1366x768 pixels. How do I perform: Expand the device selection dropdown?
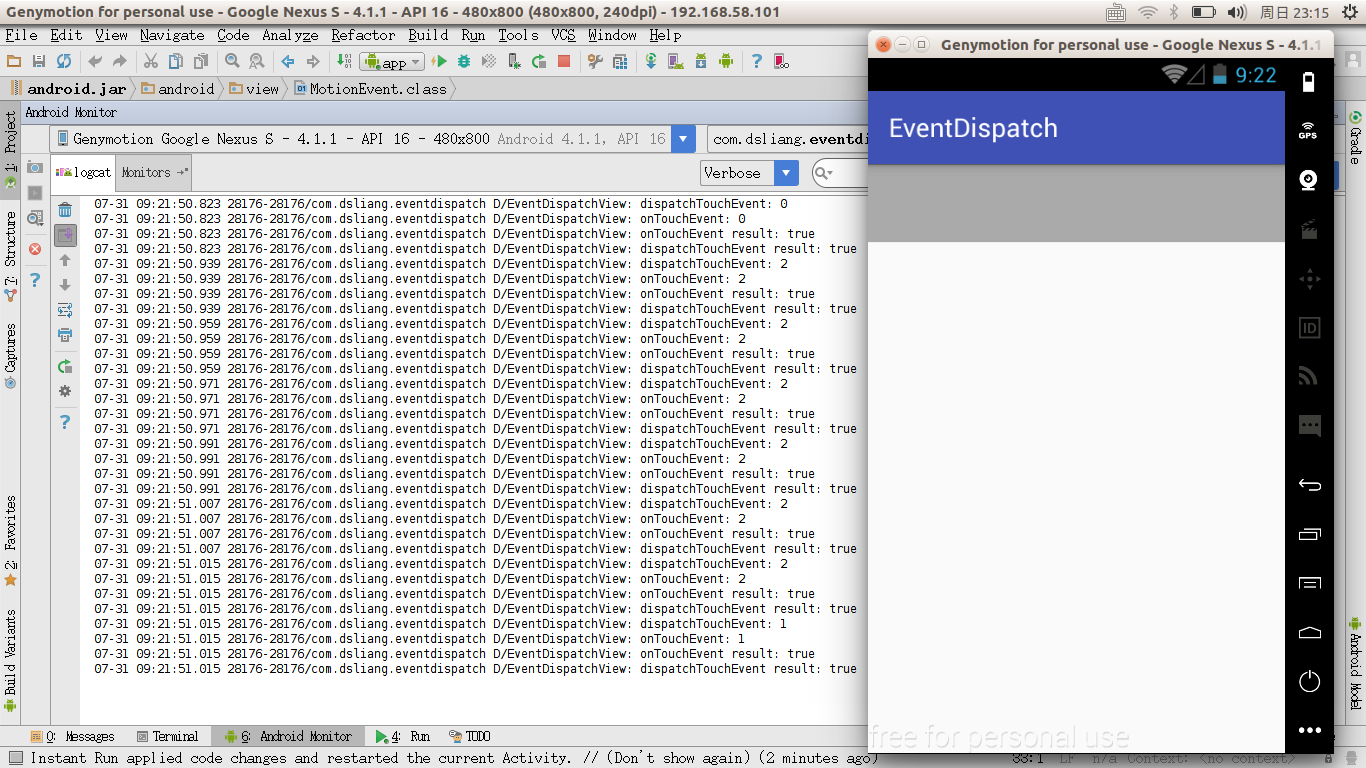coord(684,139)
